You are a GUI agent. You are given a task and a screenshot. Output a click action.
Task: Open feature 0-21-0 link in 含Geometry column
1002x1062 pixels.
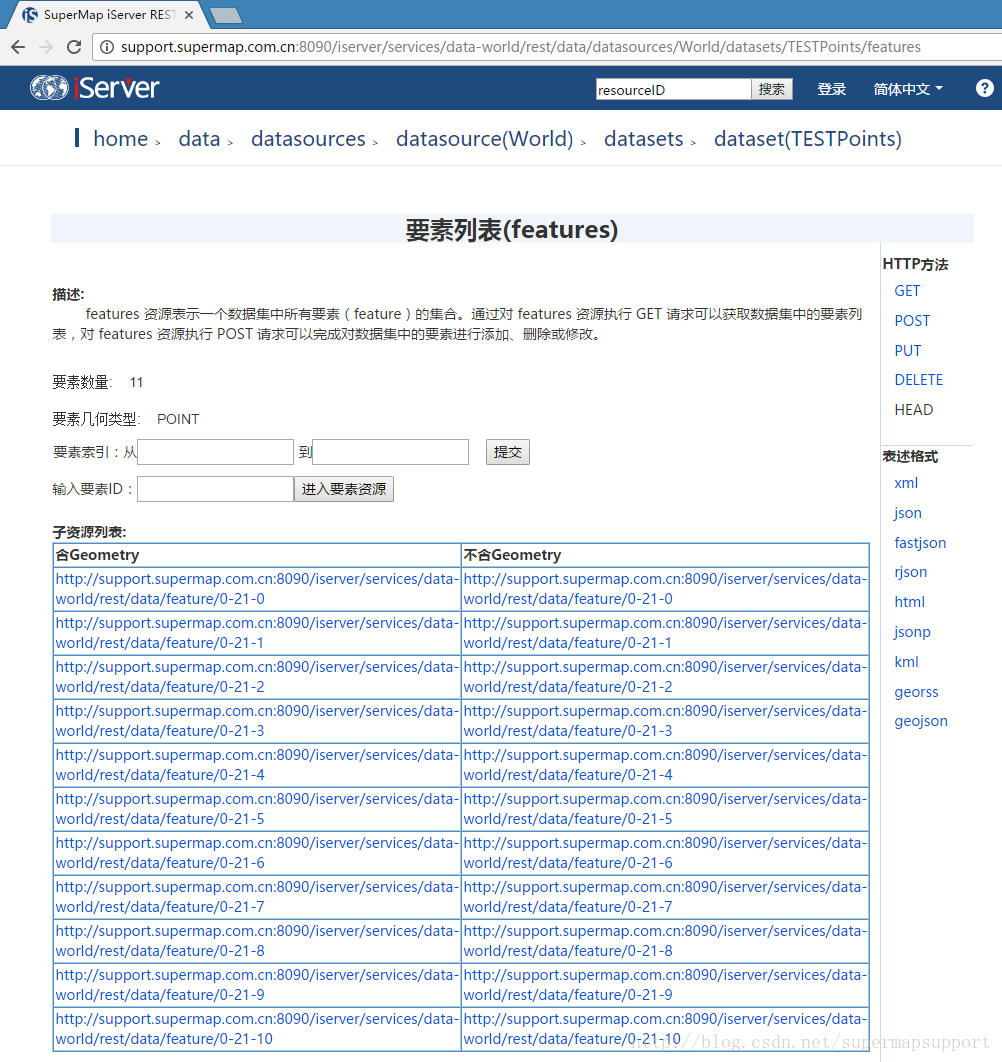(x=257, y=589)
